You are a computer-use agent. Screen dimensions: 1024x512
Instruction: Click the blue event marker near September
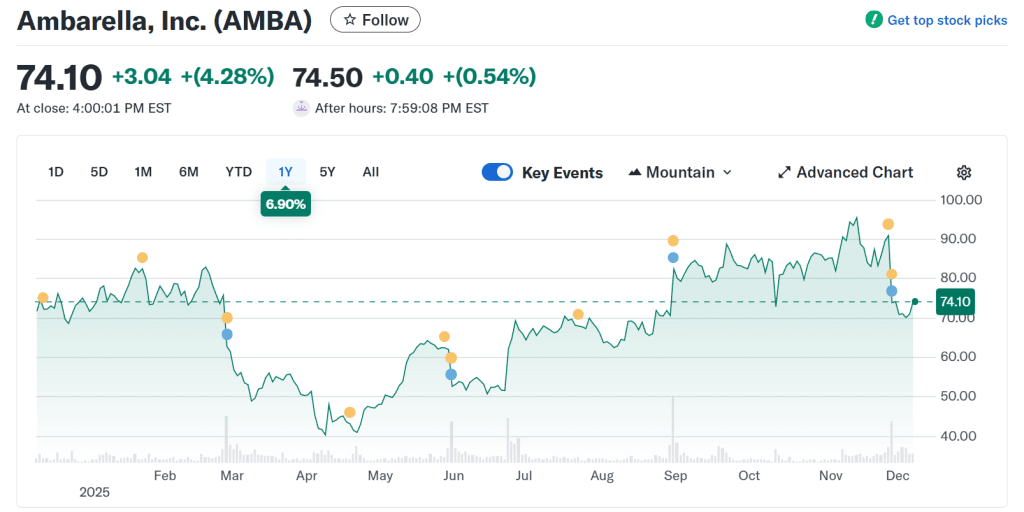tap(673, 258)
